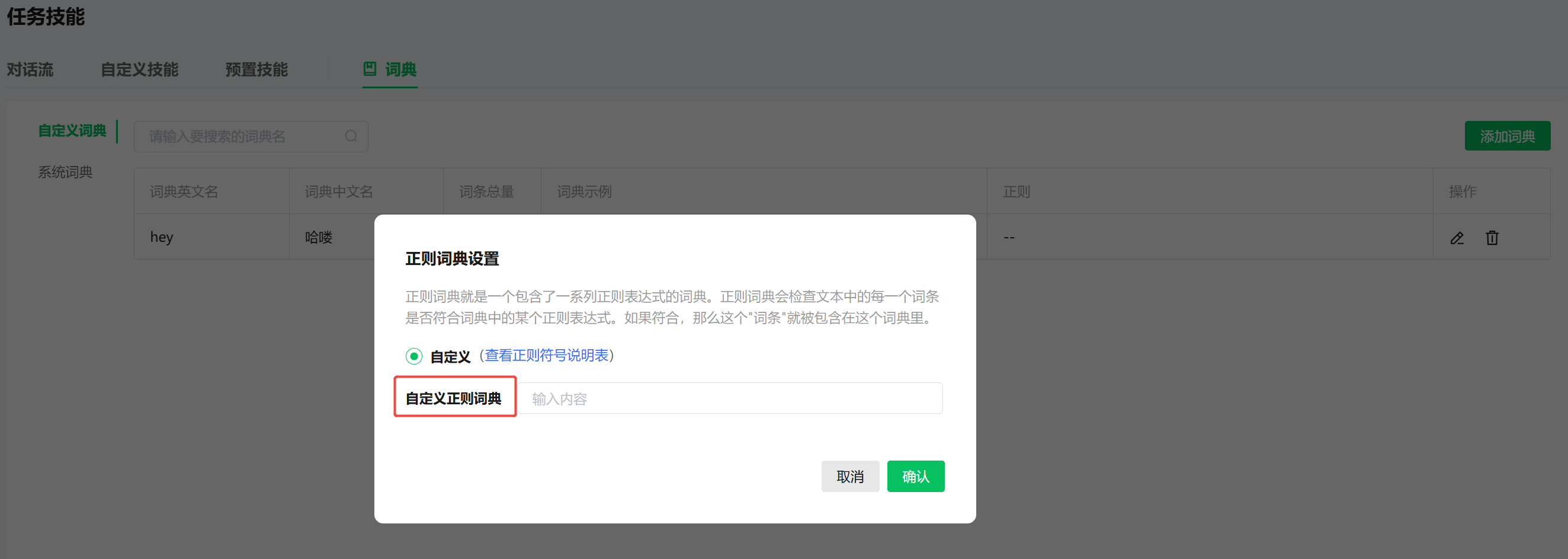
Task: Click the 确认 button to confirm
Action: click(x=915, y=476)
